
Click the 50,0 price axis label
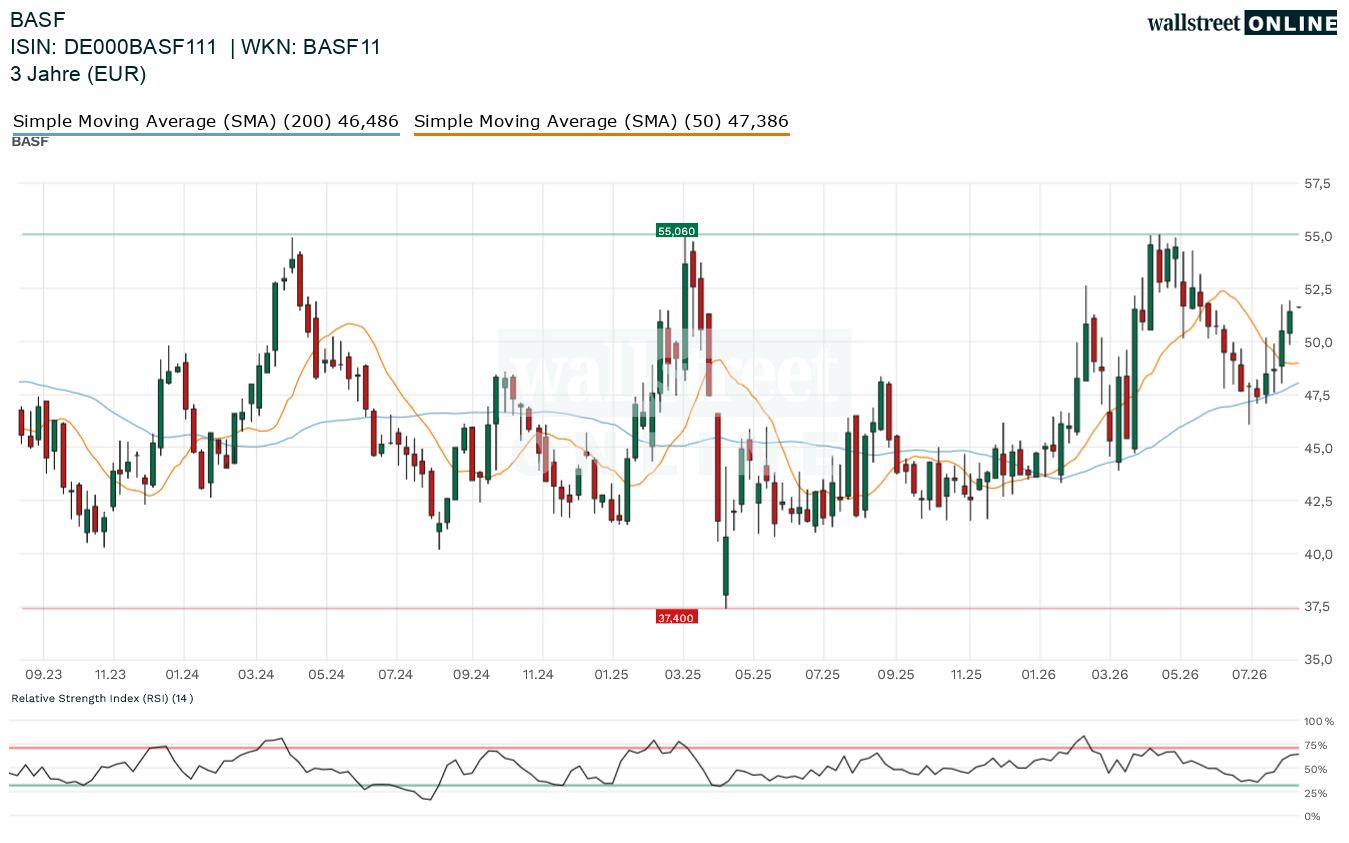[1318, 343]
